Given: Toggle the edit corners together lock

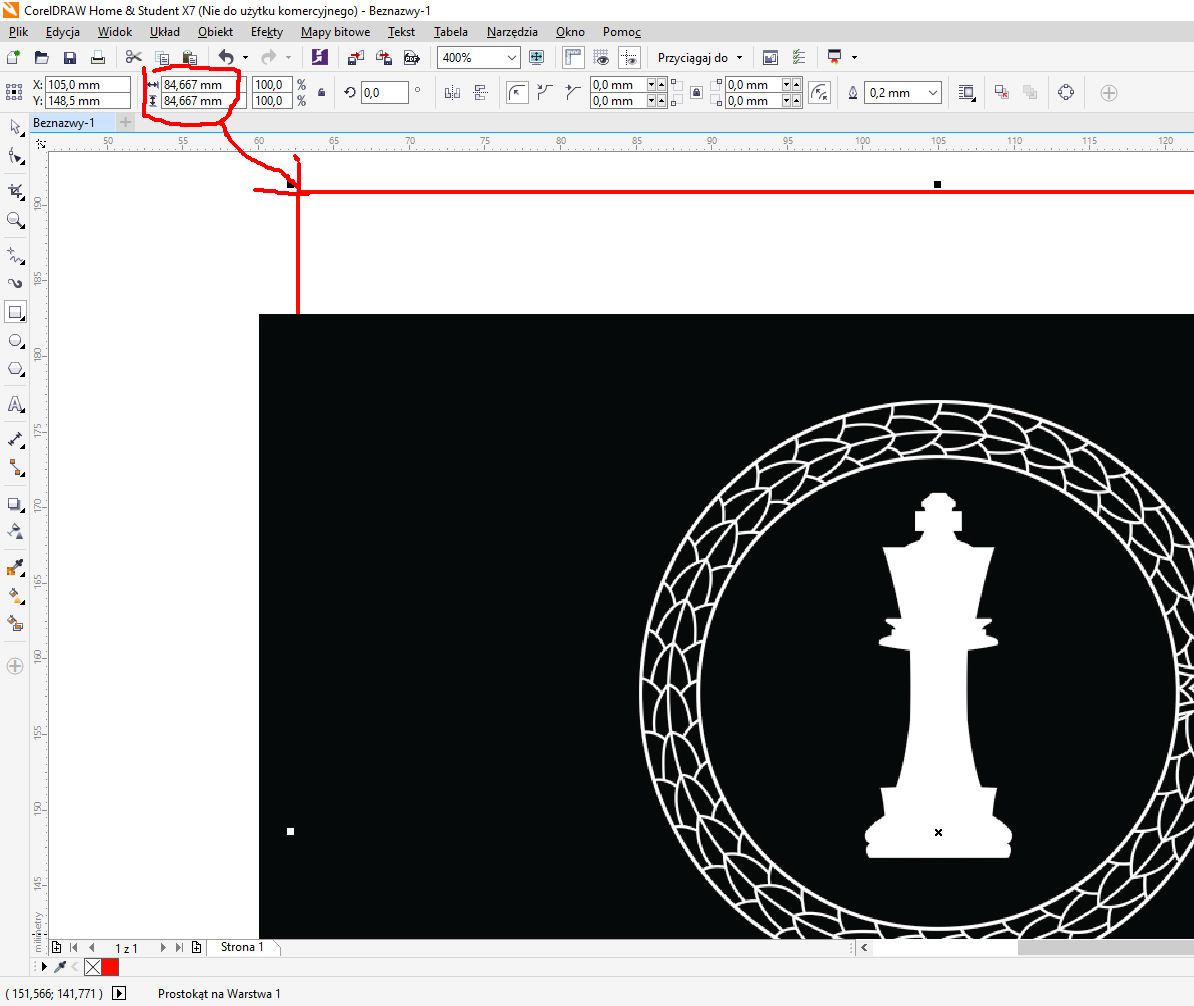Looking at the screenshot, I should pos(697,93).
